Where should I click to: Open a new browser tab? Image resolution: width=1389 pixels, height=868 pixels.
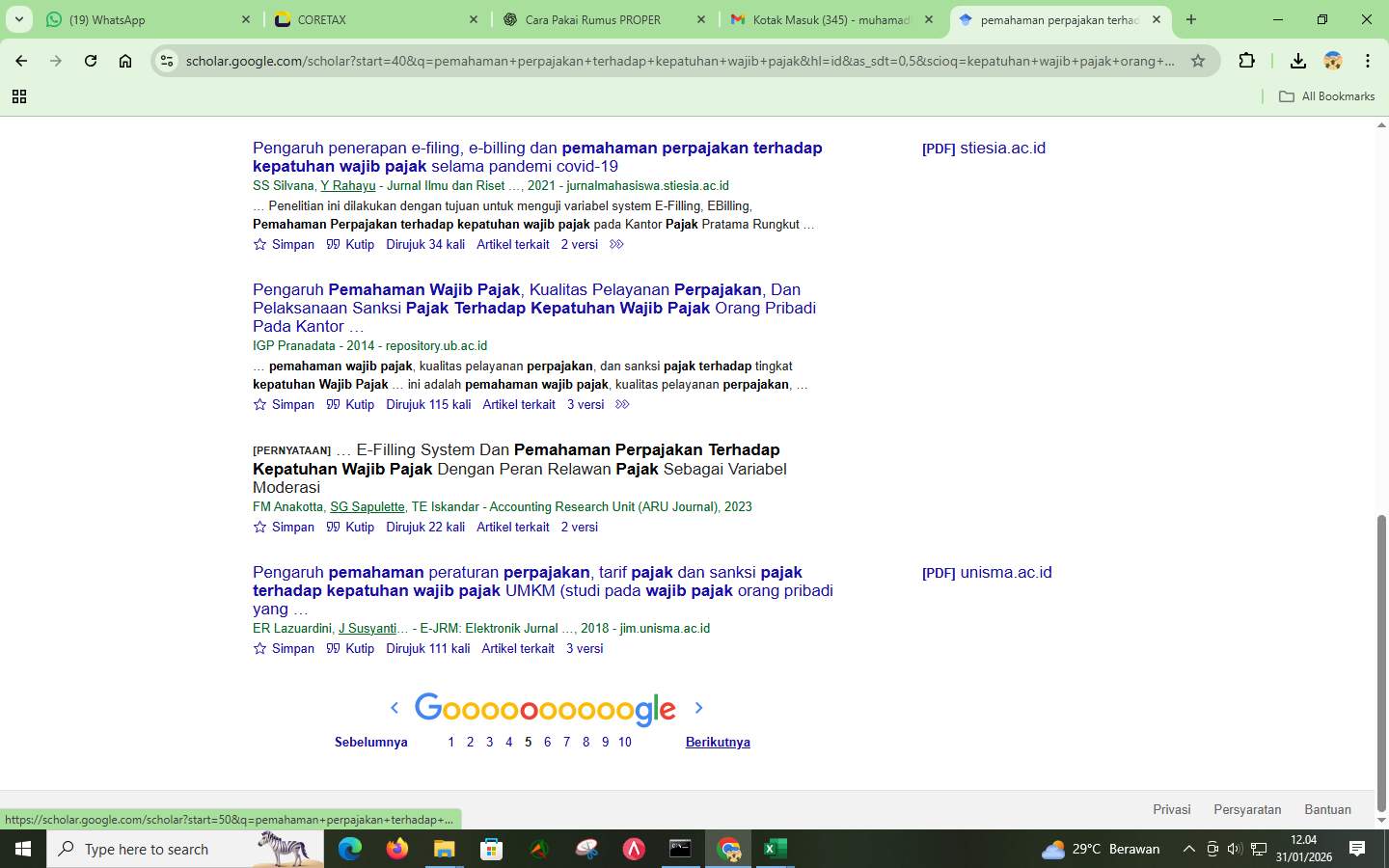[1191, 19]
